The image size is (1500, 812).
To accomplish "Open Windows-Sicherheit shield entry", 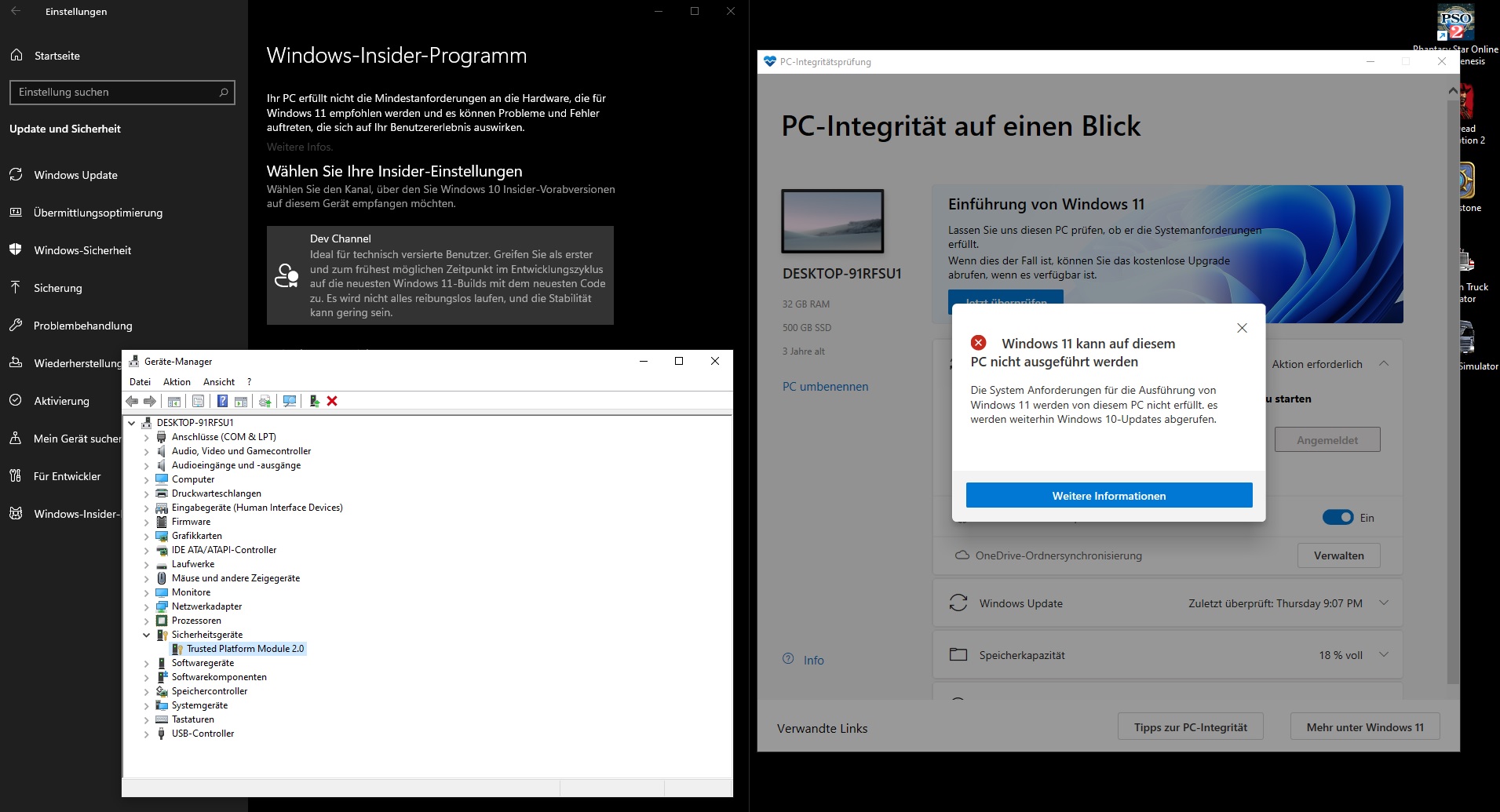I will tap(82, 250).
